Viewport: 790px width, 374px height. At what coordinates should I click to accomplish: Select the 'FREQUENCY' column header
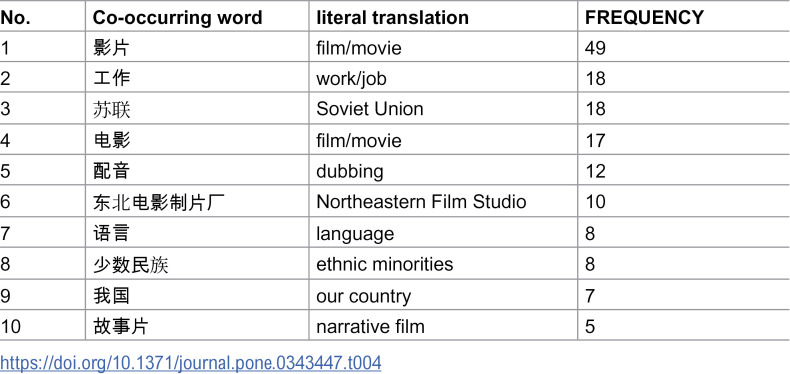pos(644,18)
